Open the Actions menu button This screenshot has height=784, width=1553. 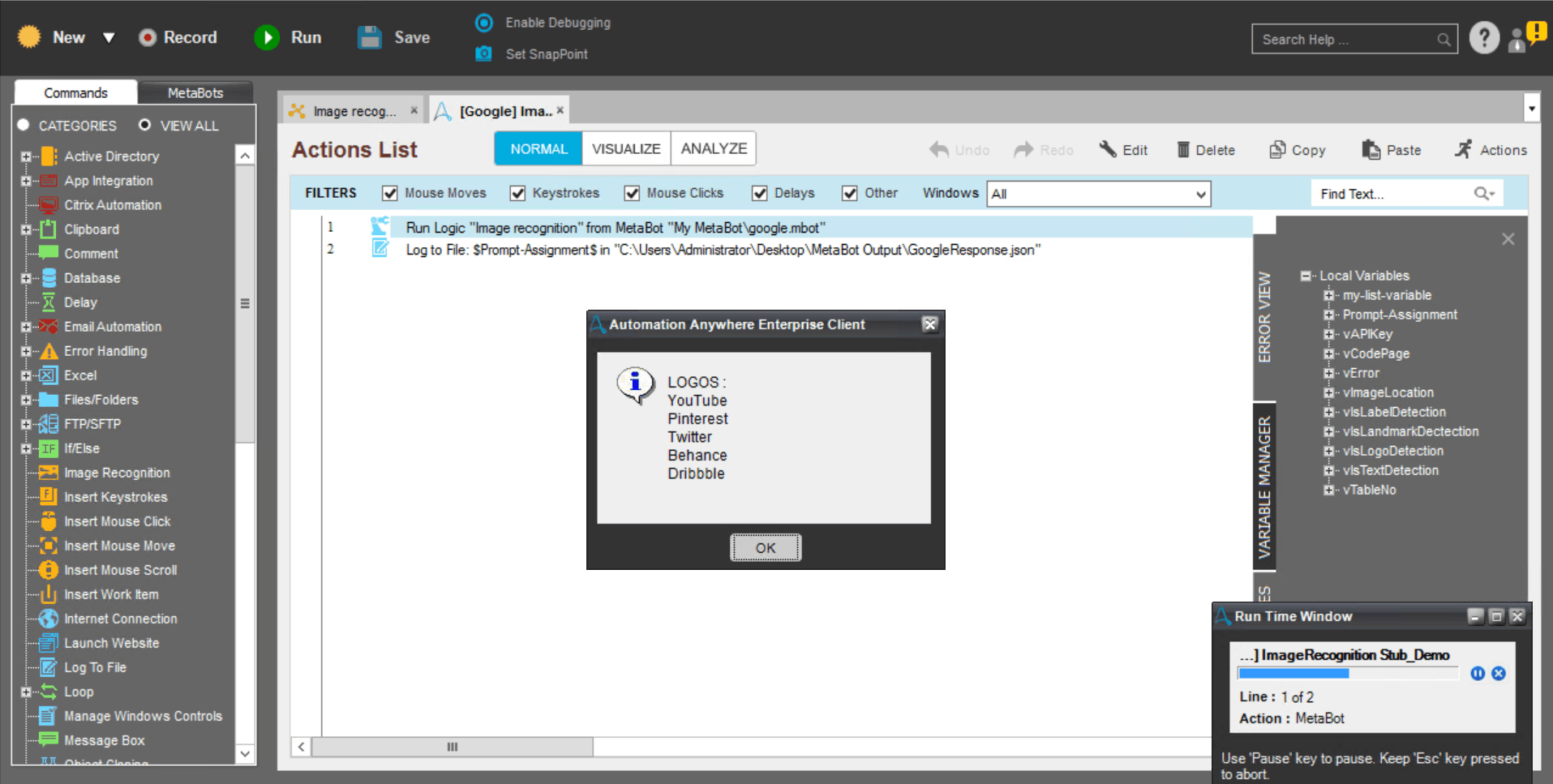coord(1491,150)
